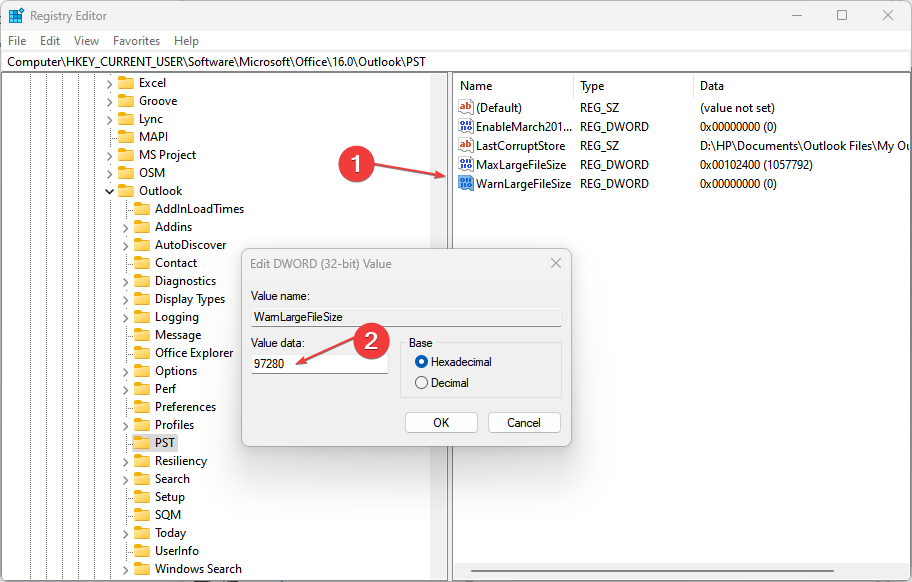Click the Lync folder icon
Viewport: 912px width, 582px height.
tap(126, 119)
